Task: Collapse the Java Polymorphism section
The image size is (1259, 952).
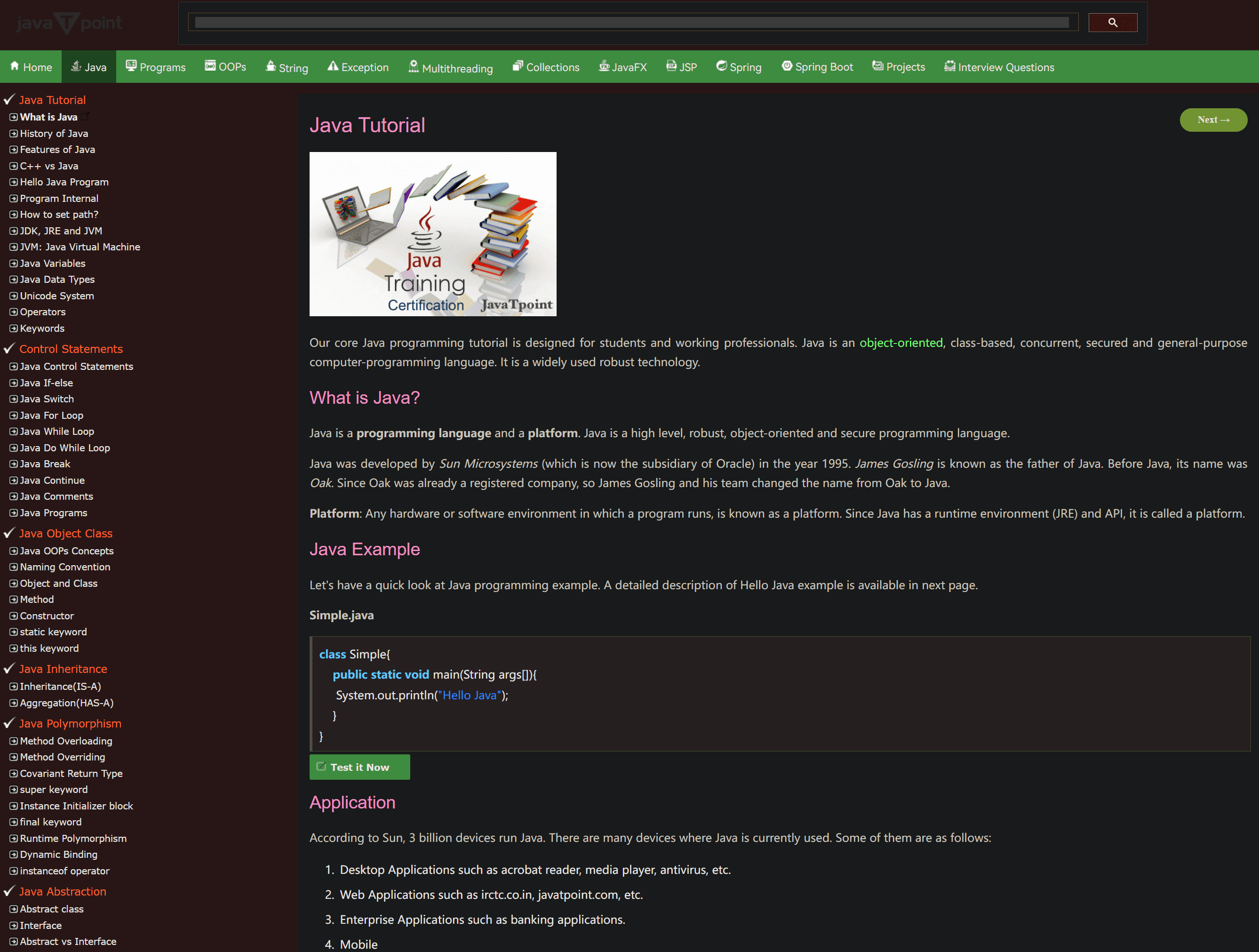Action: [70, 723]
